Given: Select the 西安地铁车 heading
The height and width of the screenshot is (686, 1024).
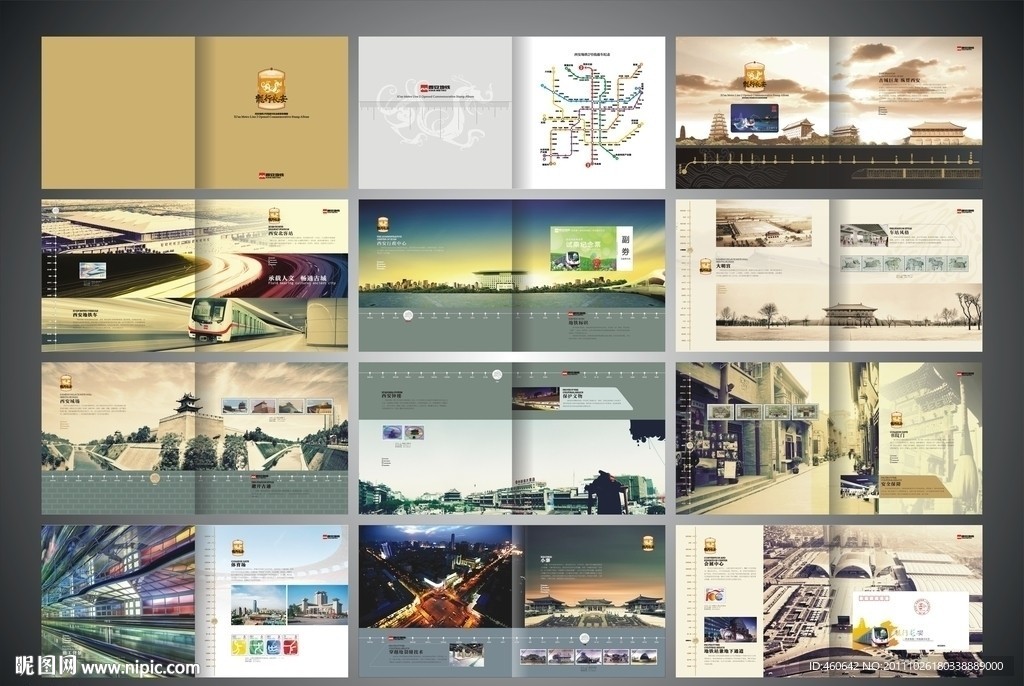Looking at the screenshot, I should click(x=86, y=315).
